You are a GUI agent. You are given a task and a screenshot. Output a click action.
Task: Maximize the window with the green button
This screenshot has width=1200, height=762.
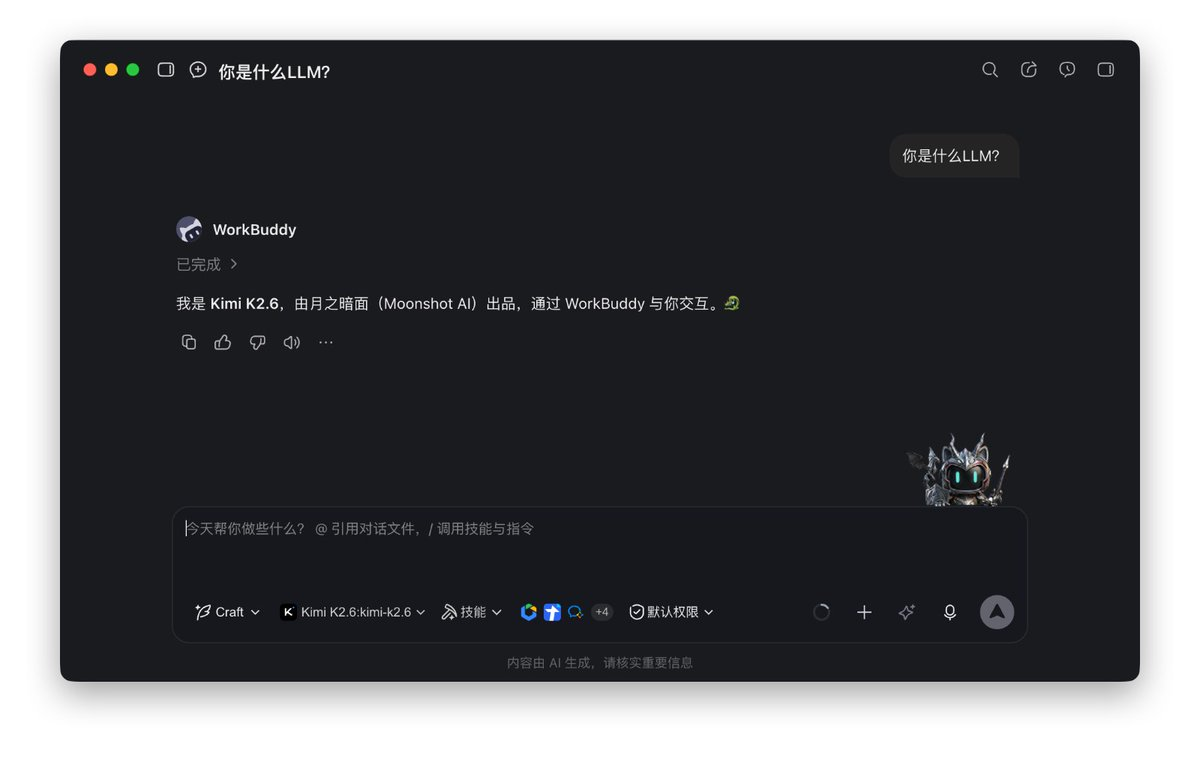coord(132,70)
